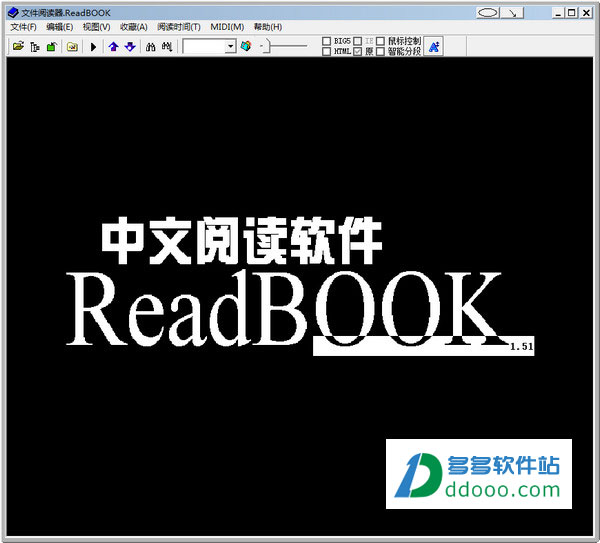Screen dimensions: 600x543
Task: Click the slider track right end
Action: coord(305,46)
